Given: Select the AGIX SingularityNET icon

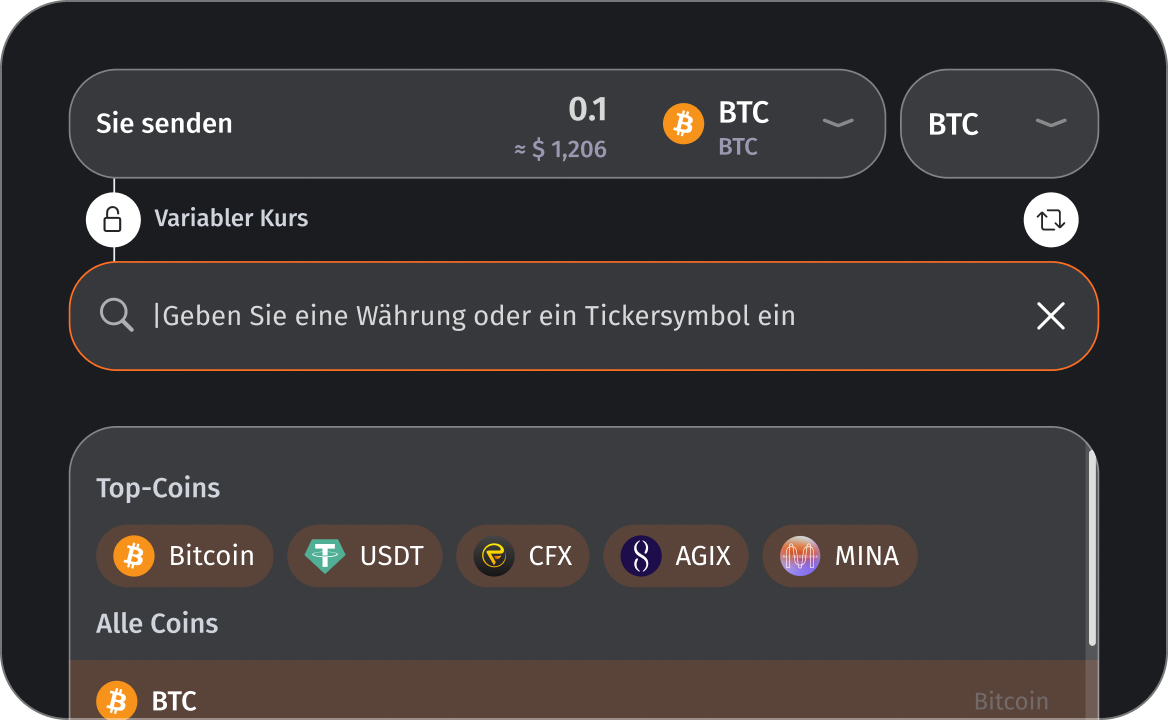Looking at the screenshot, I should [x=640, y=556].
